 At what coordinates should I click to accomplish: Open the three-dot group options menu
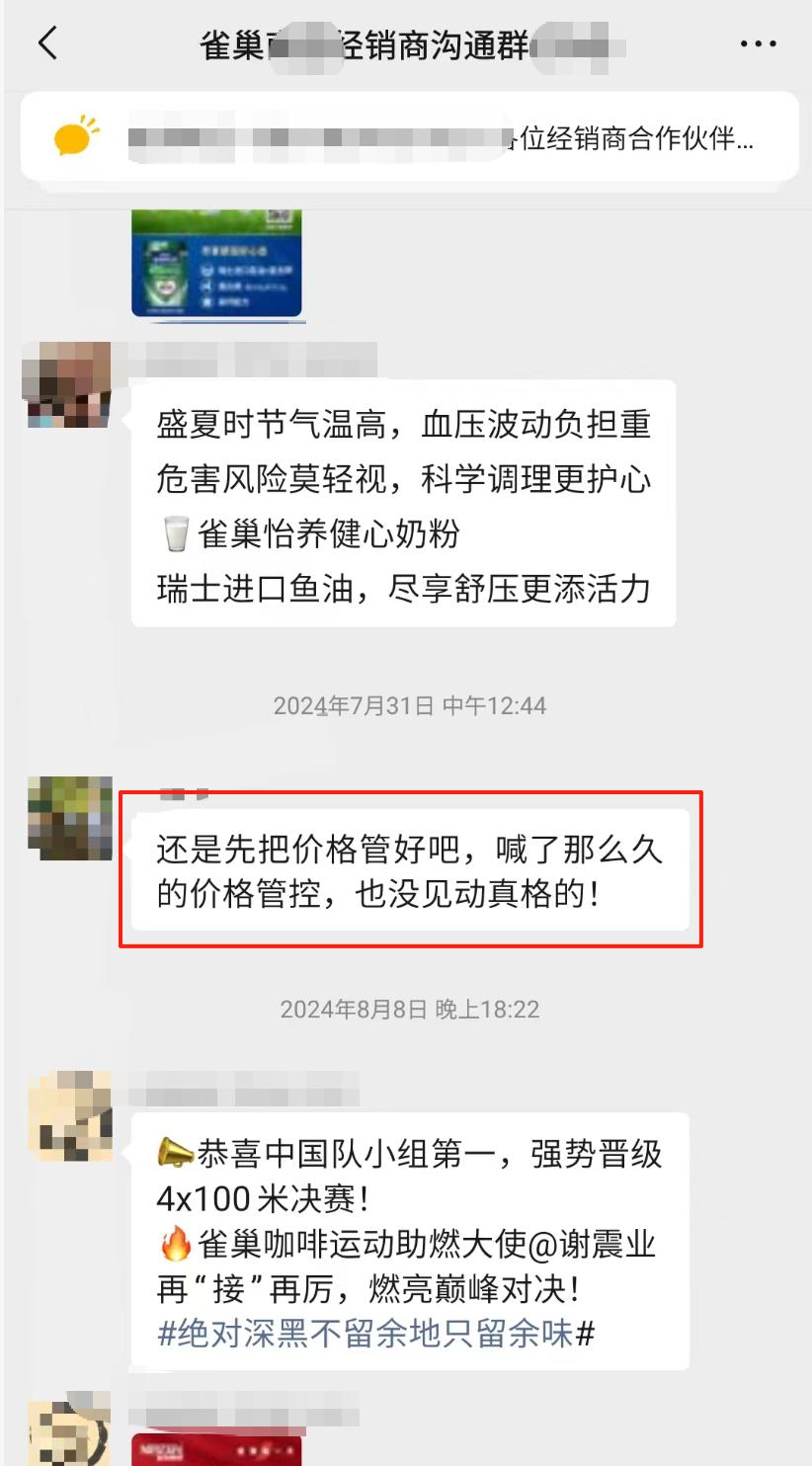[x=758, y=44]
